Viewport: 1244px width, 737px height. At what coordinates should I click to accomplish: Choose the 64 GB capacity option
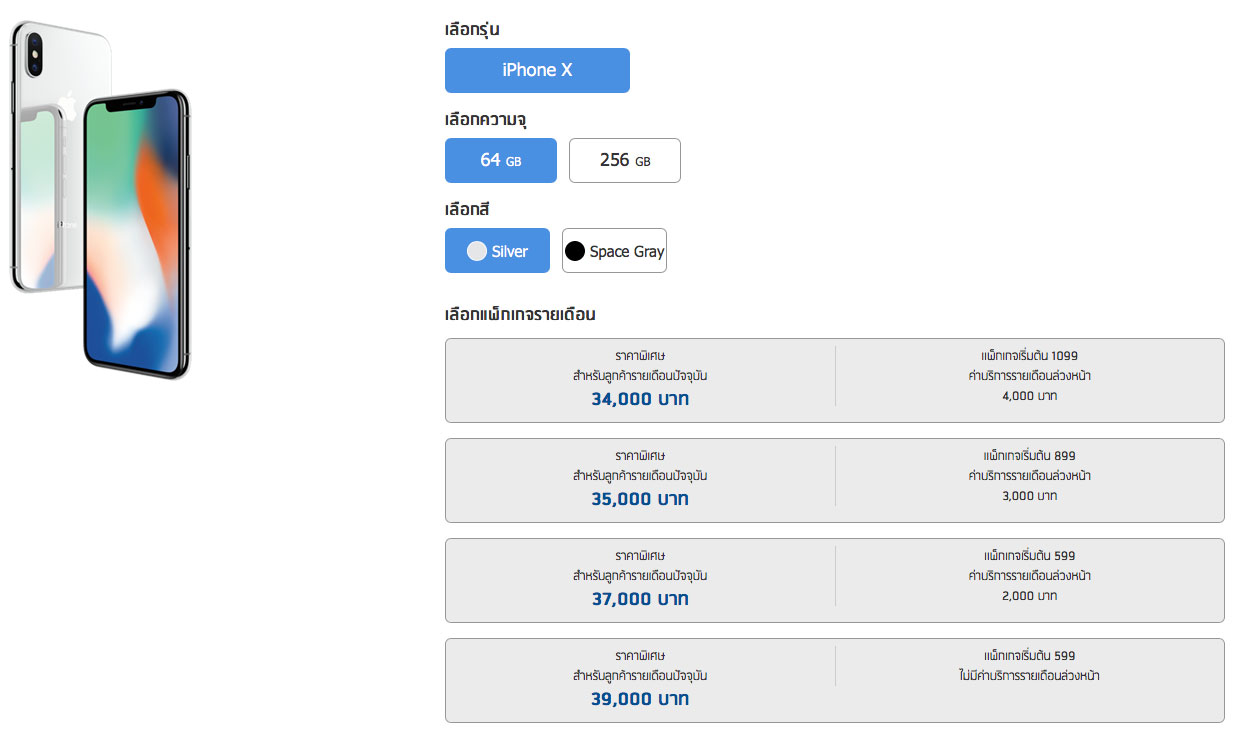coord(501,160)
